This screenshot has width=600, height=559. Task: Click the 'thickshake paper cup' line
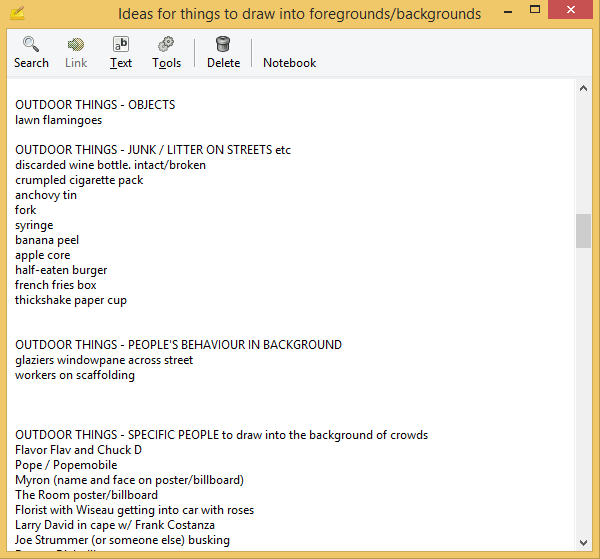click(x=71, y=300)
